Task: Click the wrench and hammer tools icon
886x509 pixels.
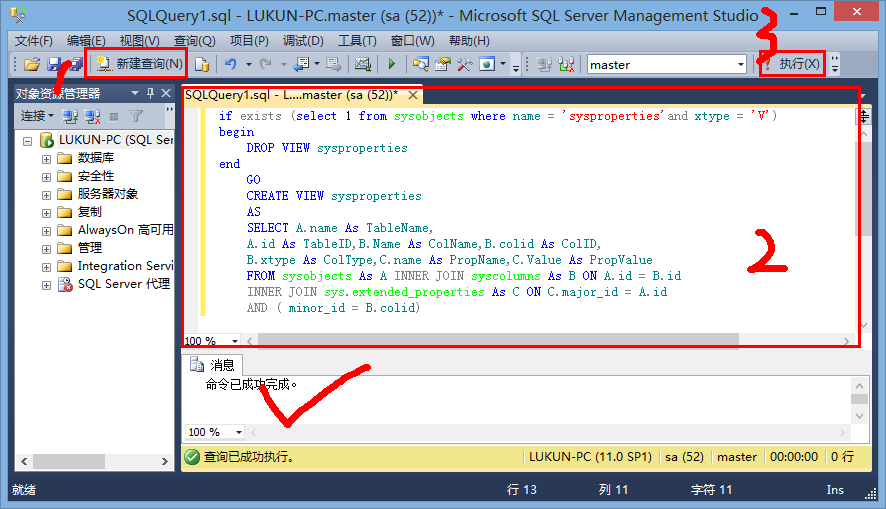Action: point(464,64)
